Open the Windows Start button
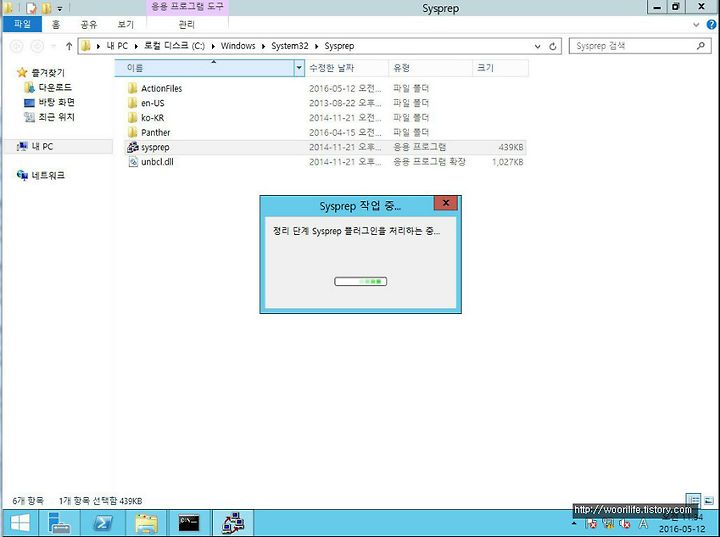This screenshot has height=537, width=720. pos(19,523)
